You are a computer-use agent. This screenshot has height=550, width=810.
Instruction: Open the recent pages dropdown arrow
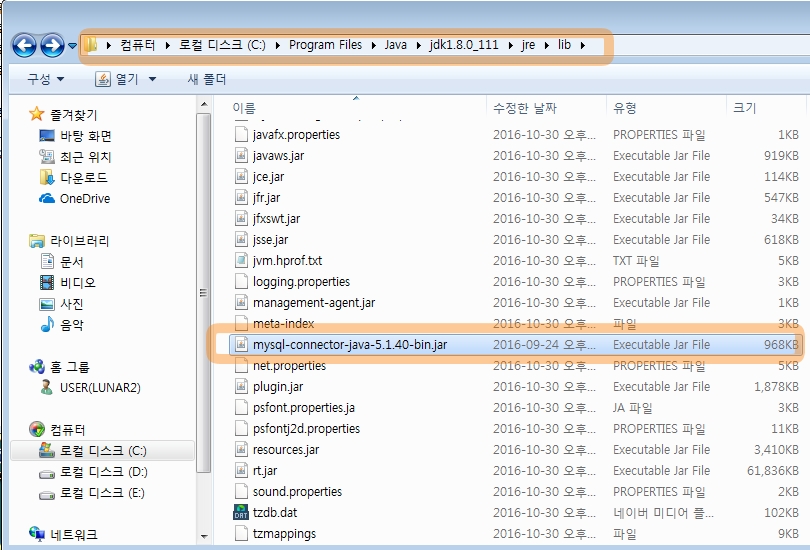pos(72,45)
